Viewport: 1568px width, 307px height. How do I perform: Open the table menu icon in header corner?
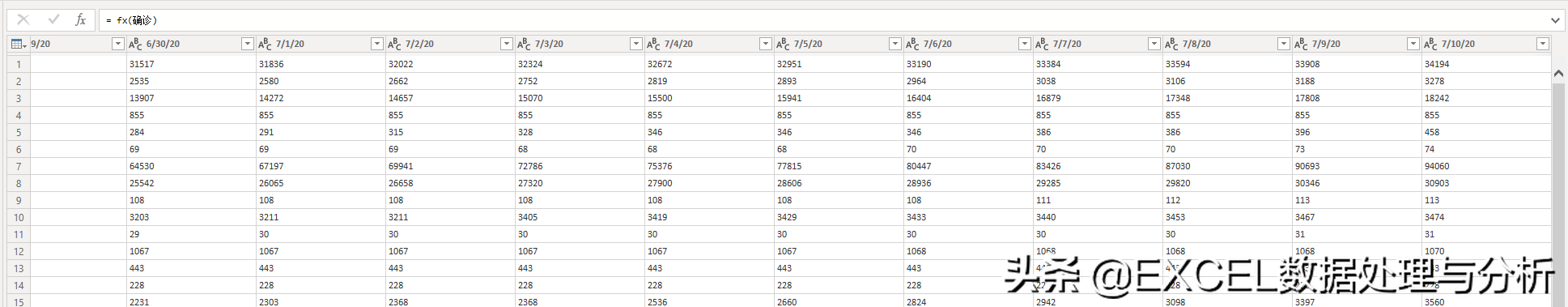coord(19,44)
